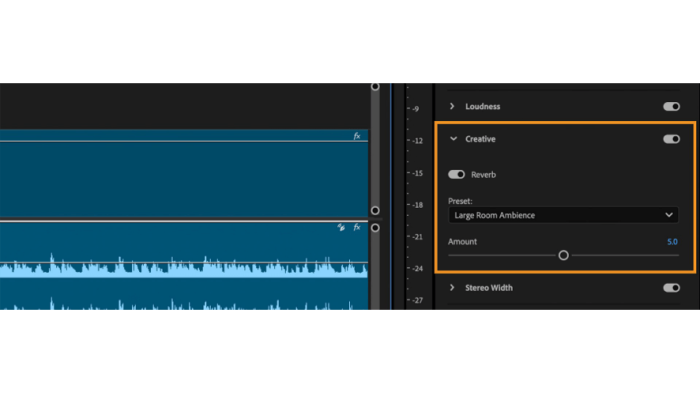Open the Large Room Ambience preset dropdown
700x393 pixels.
coord(563,215)
